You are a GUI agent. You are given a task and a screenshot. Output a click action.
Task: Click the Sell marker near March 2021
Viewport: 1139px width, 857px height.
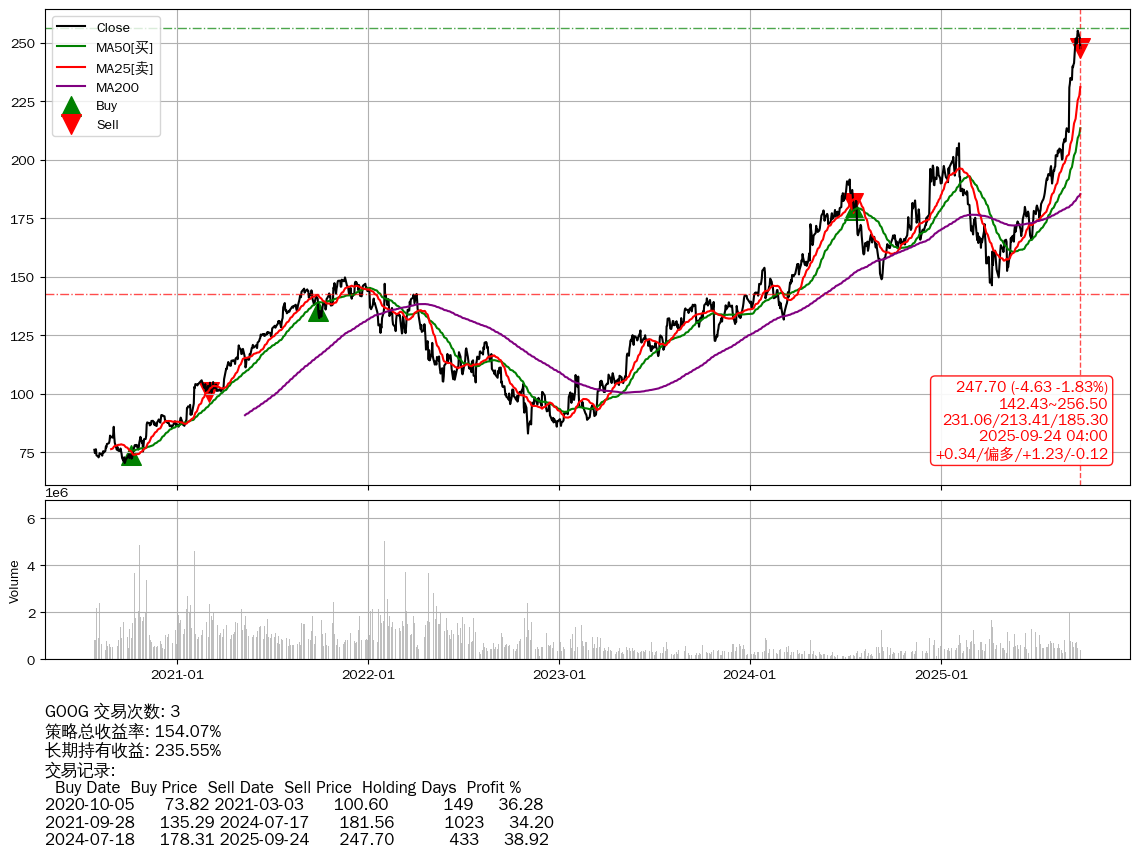(x=209, y=390)
